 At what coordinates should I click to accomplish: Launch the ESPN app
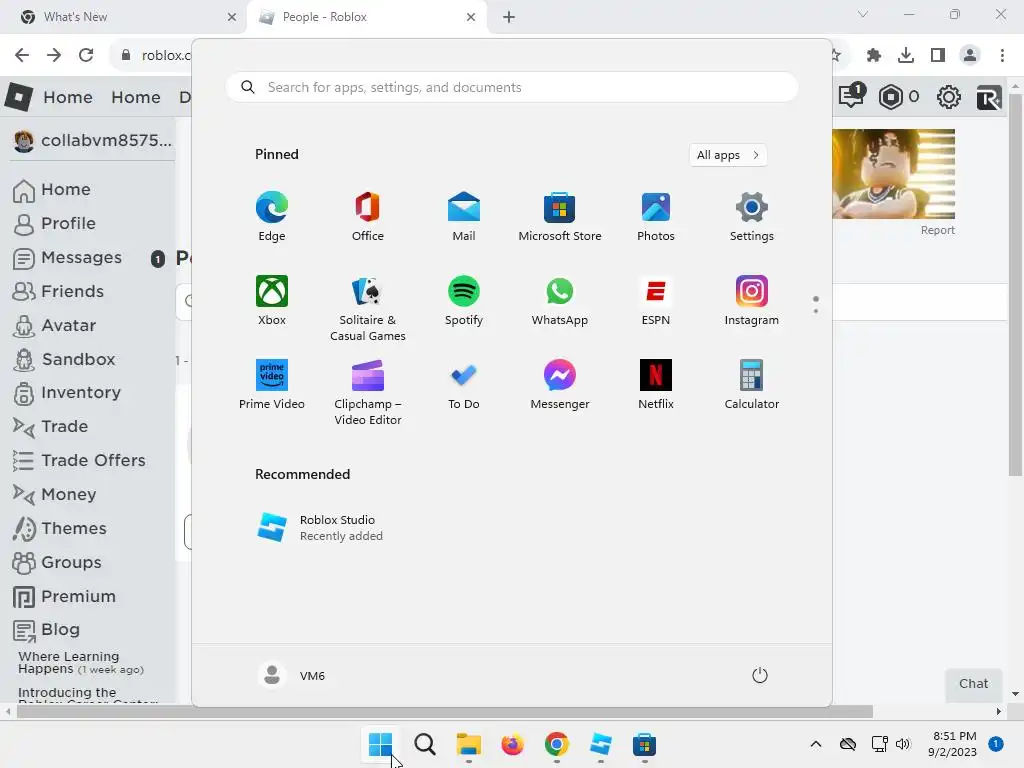[656, 301]
